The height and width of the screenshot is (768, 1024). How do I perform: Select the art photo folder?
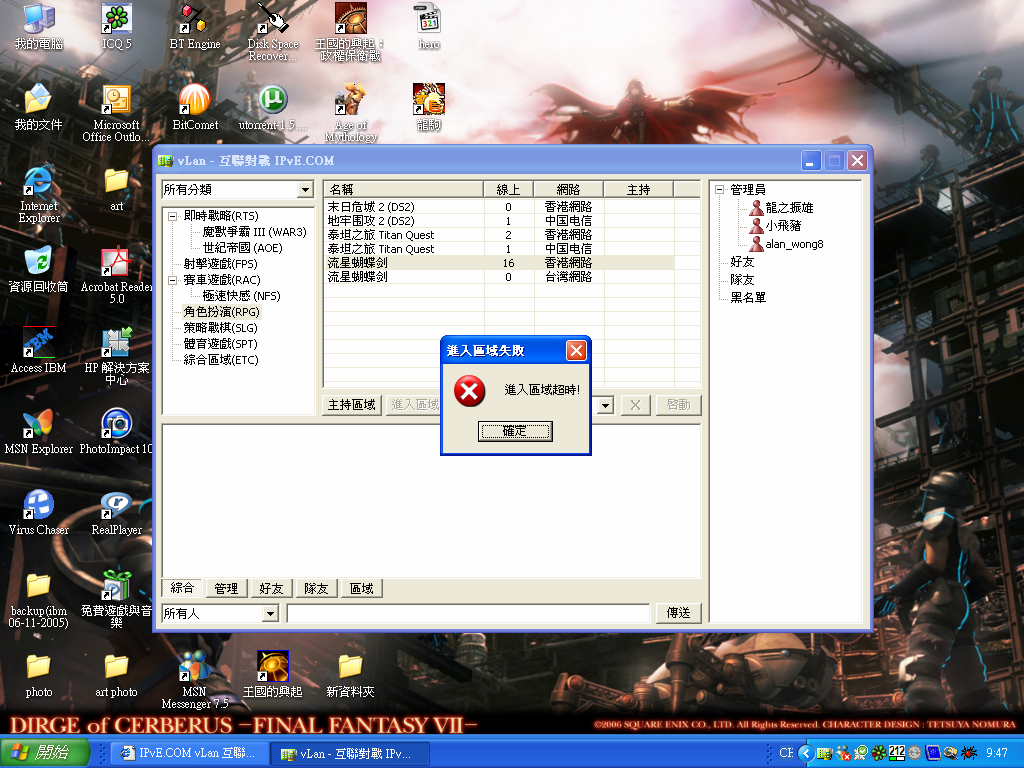(x=116, y=674)
